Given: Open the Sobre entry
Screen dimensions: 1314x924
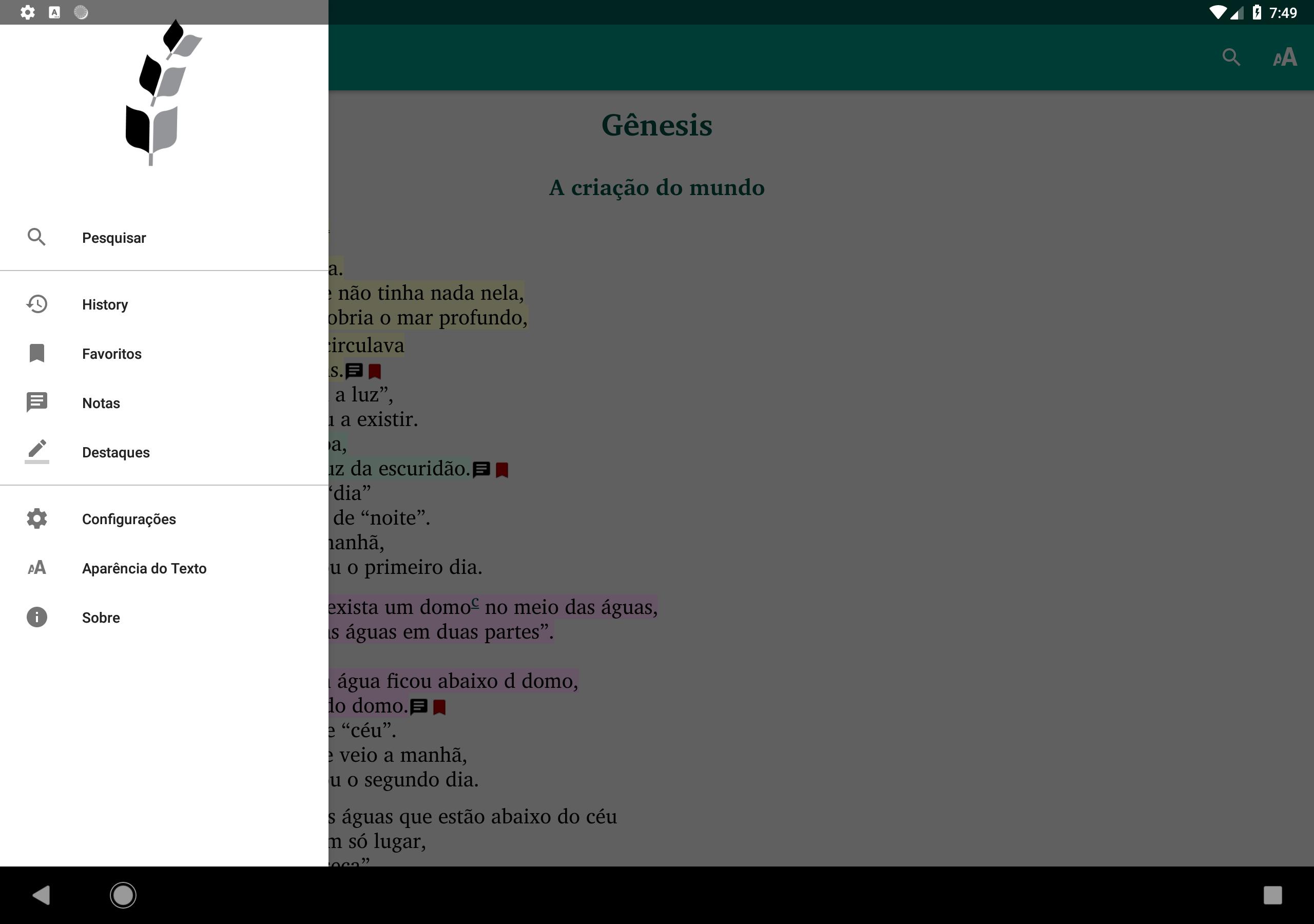Looking at the screenshot, I should tap(164, 618).
